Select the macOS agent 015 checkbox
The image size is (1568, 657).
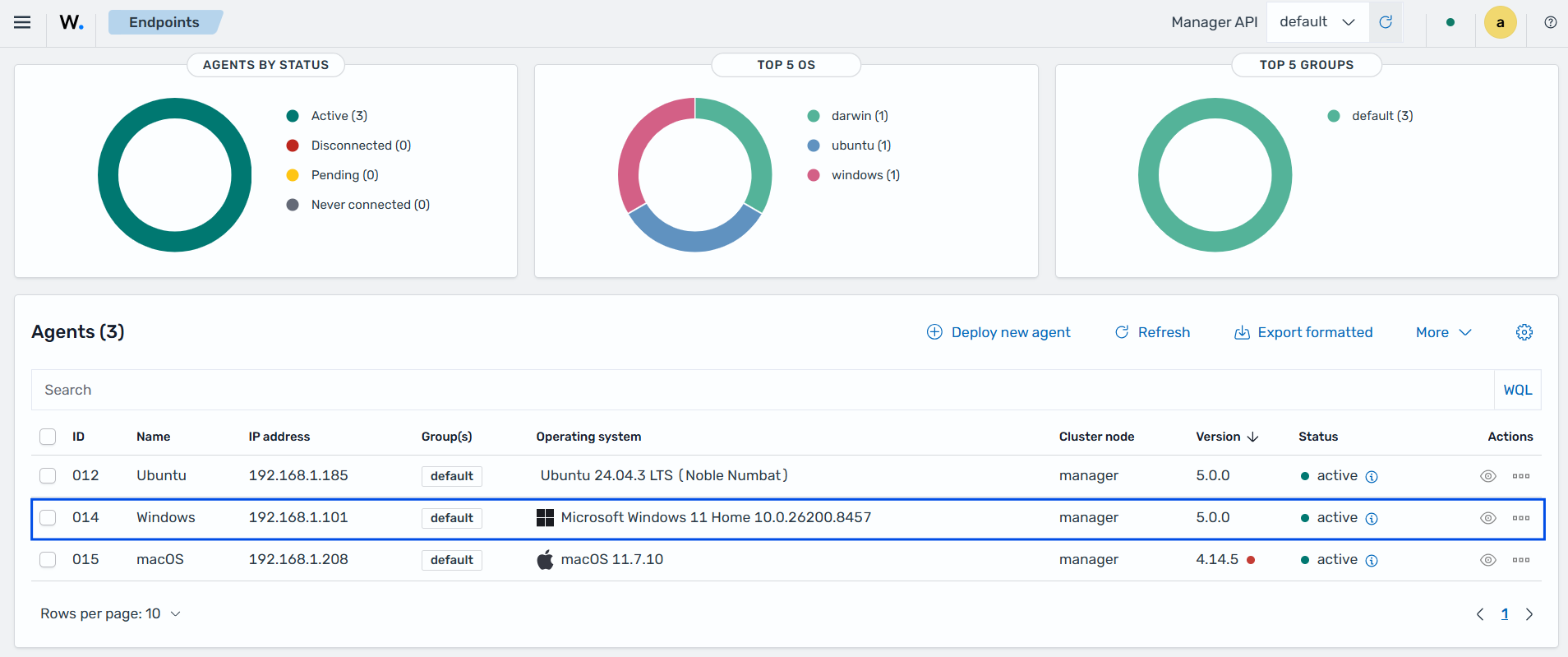point(48,559)
